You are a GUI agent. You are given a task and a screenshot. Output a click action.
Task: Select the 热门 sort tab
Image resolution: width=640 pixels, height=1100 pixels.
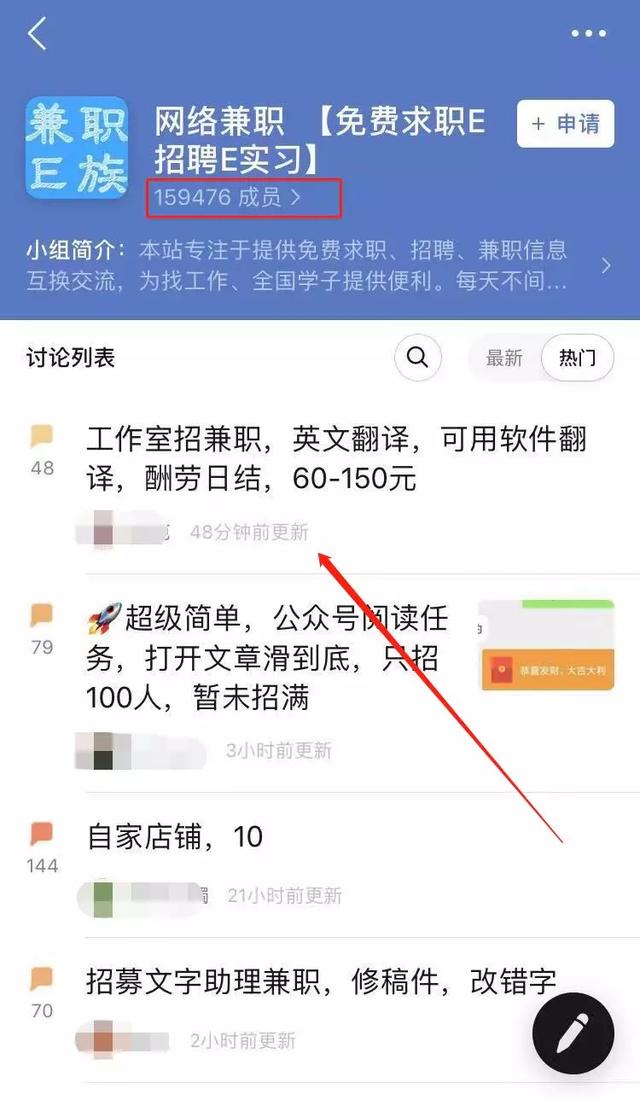578,358
